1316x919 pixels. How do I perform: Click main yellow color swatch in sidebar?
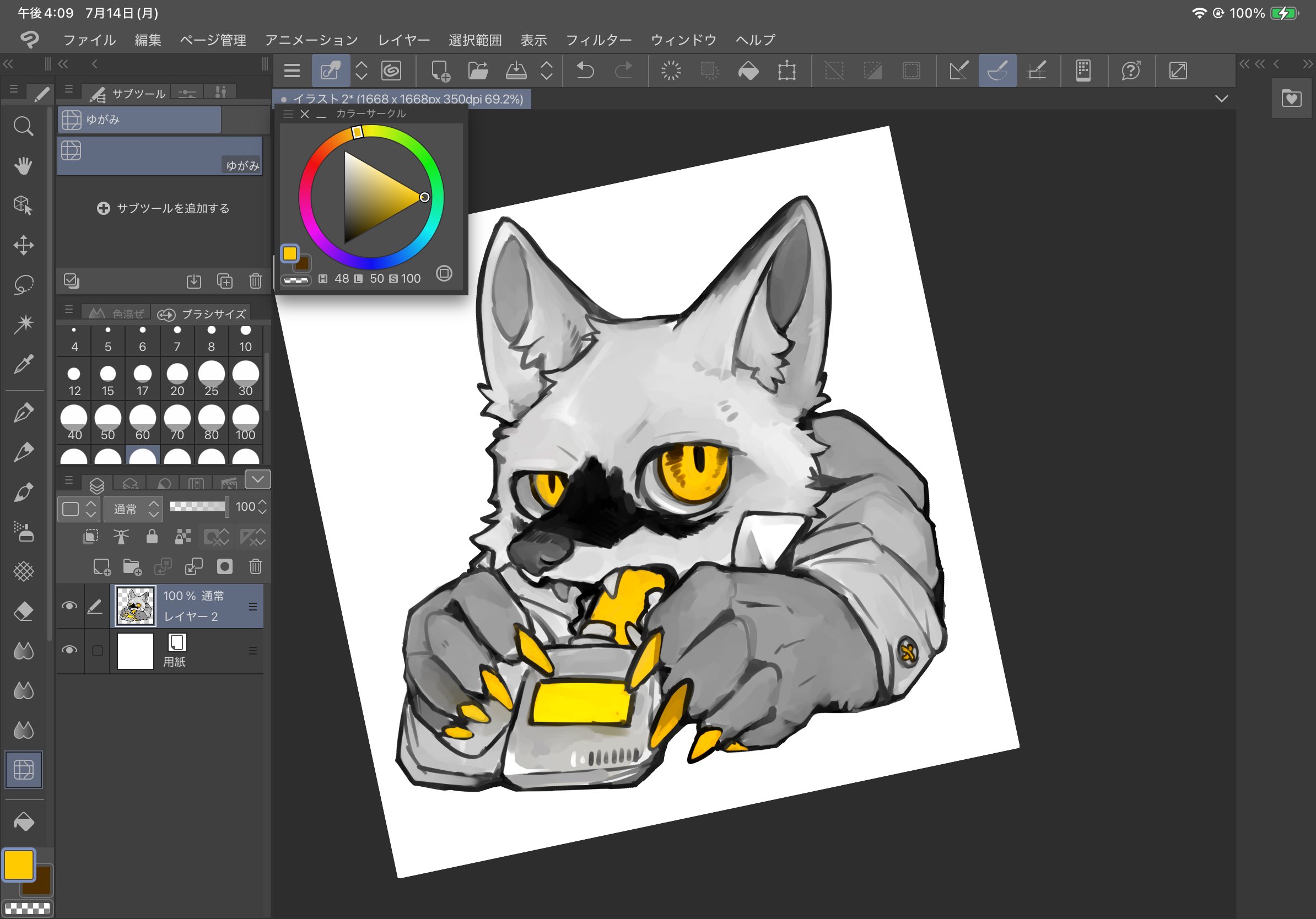click(x=18, y=865)
